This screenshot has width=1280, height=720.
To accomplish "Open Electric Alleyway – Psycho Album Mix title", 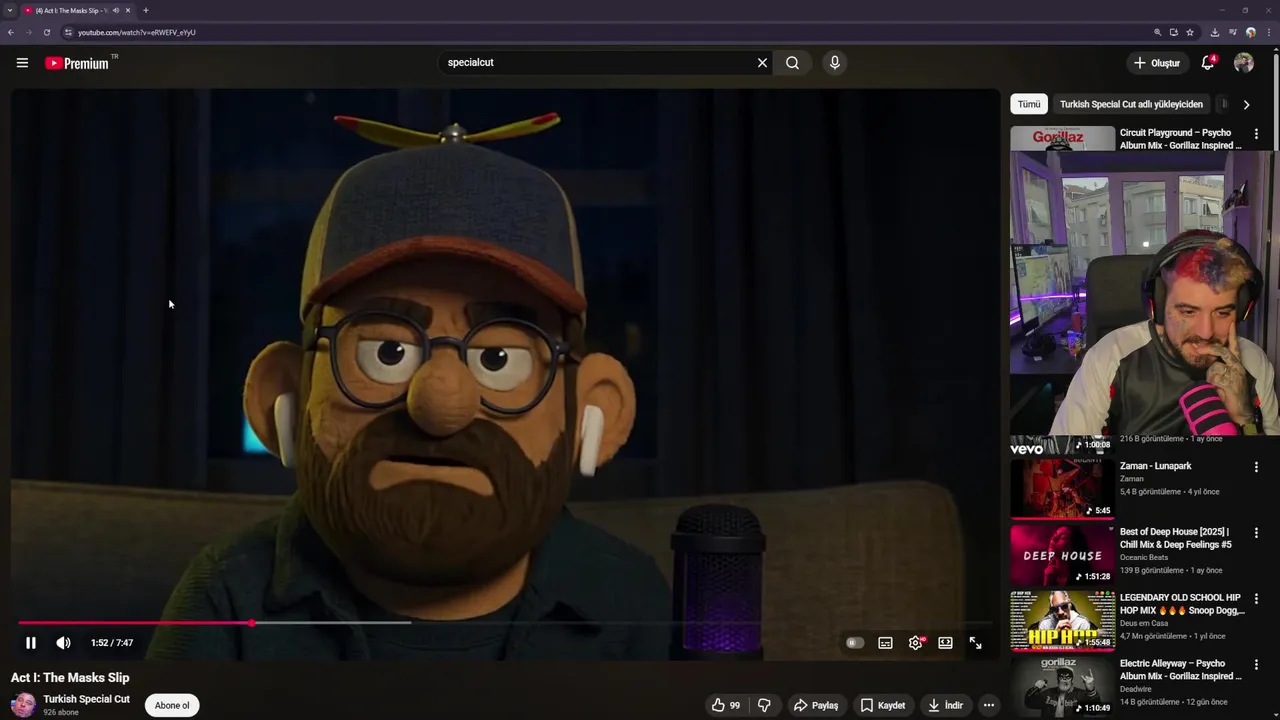I will (1181, 670).
